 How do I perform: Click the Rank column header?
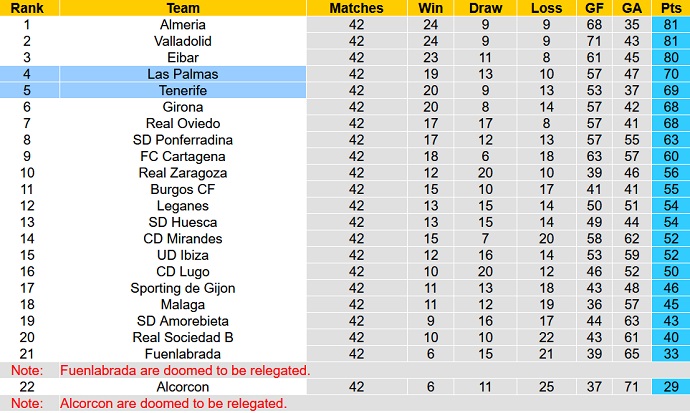pos(25,8)
